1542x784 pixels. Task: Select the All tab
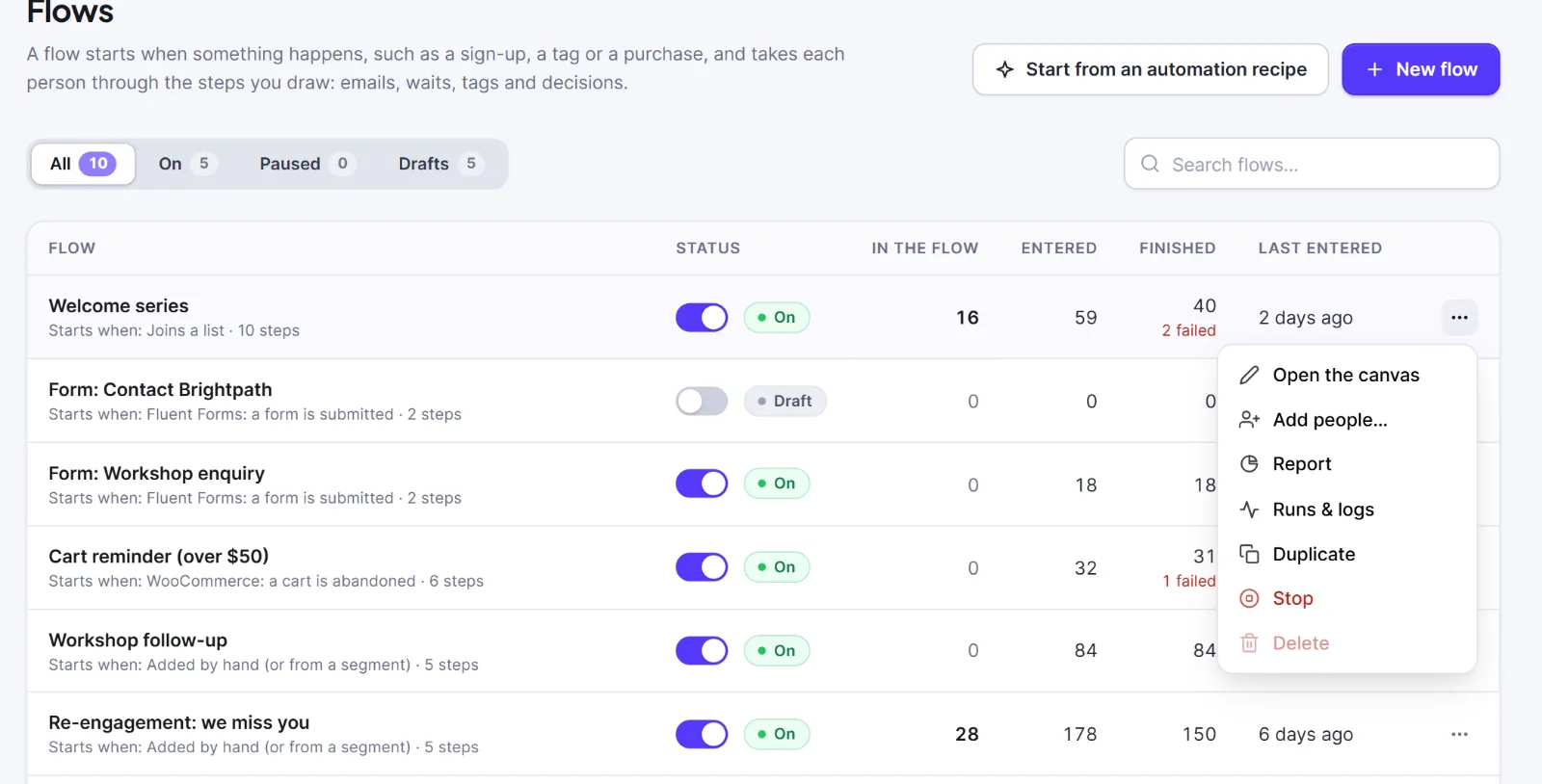tap(83, 164)
